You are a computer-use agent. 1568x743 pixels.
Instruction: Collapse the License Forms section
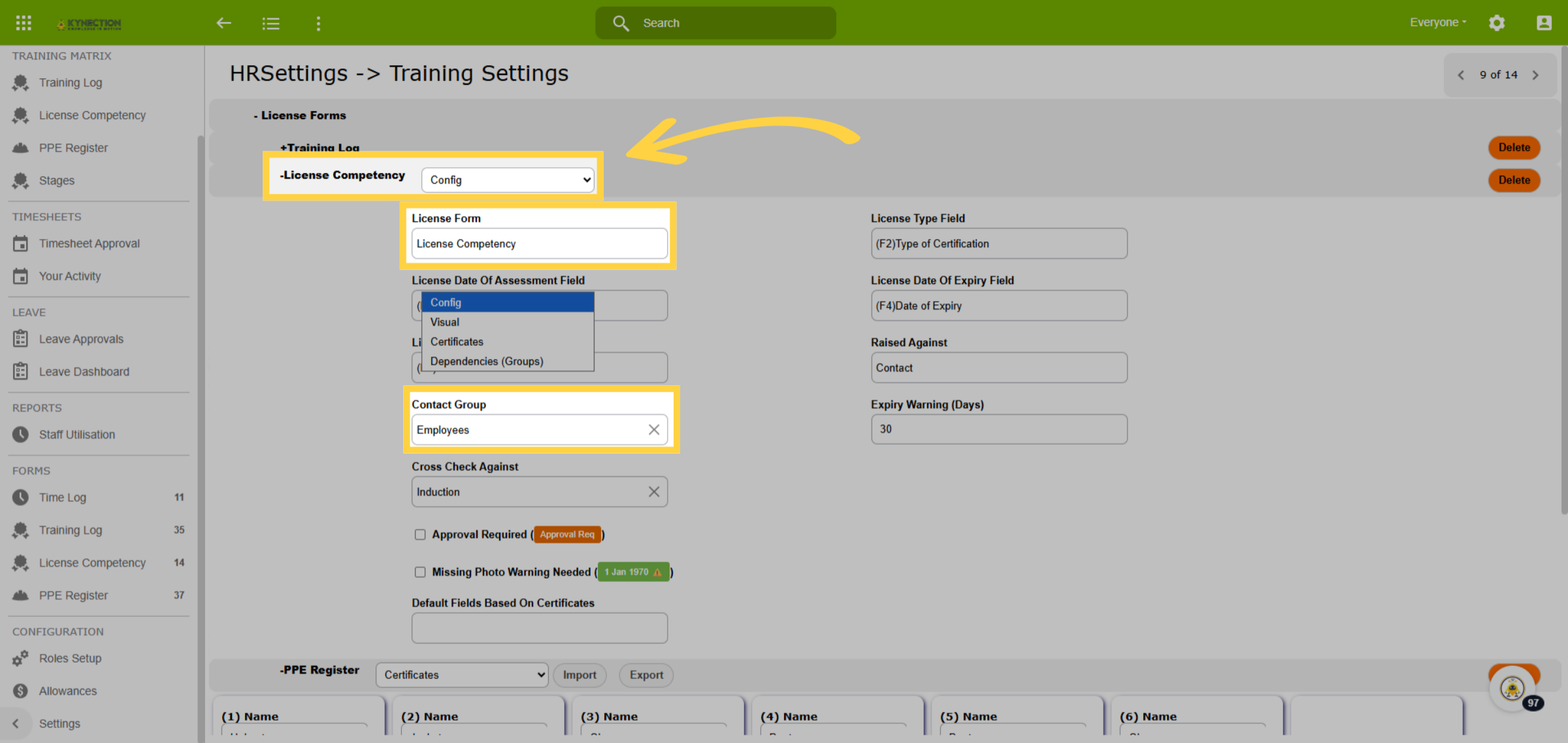pyautogui.click(x=300, y=116)
